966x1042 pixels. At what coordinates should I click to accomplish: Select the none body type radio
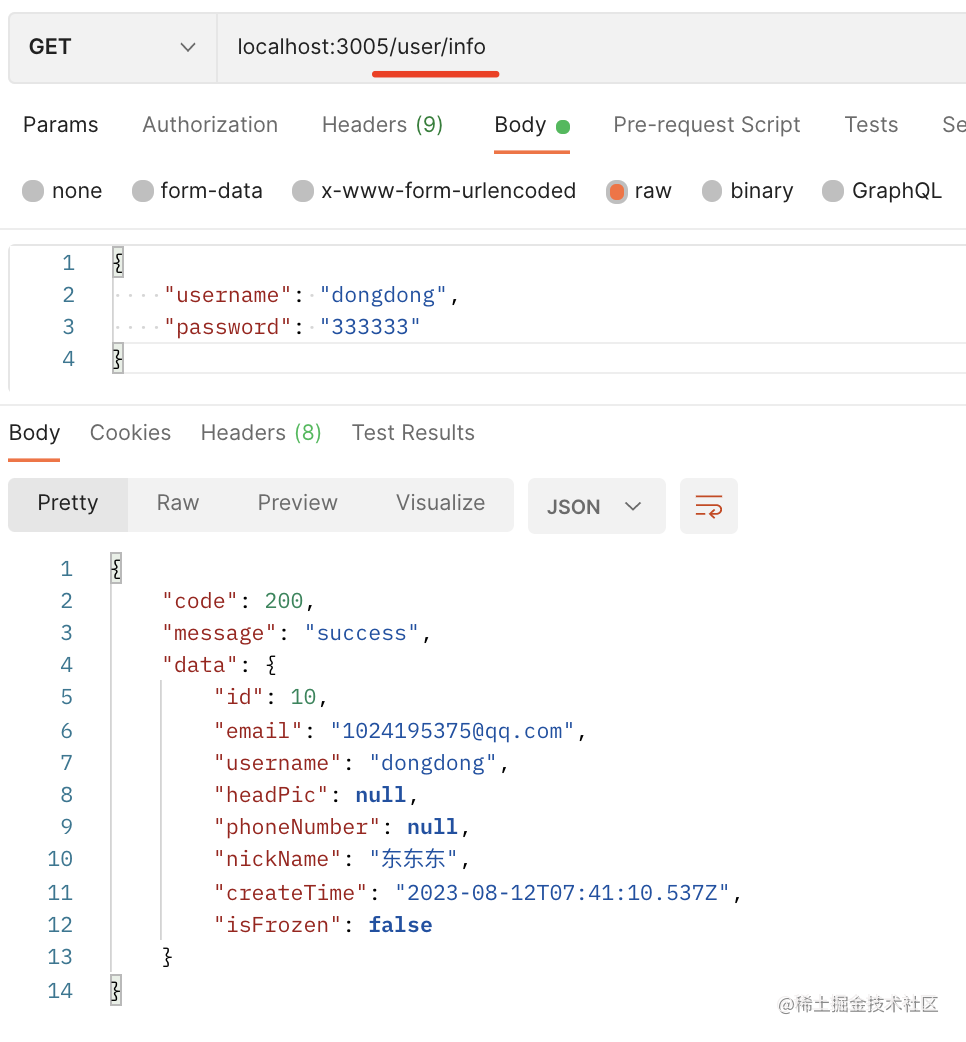point(33,191)
